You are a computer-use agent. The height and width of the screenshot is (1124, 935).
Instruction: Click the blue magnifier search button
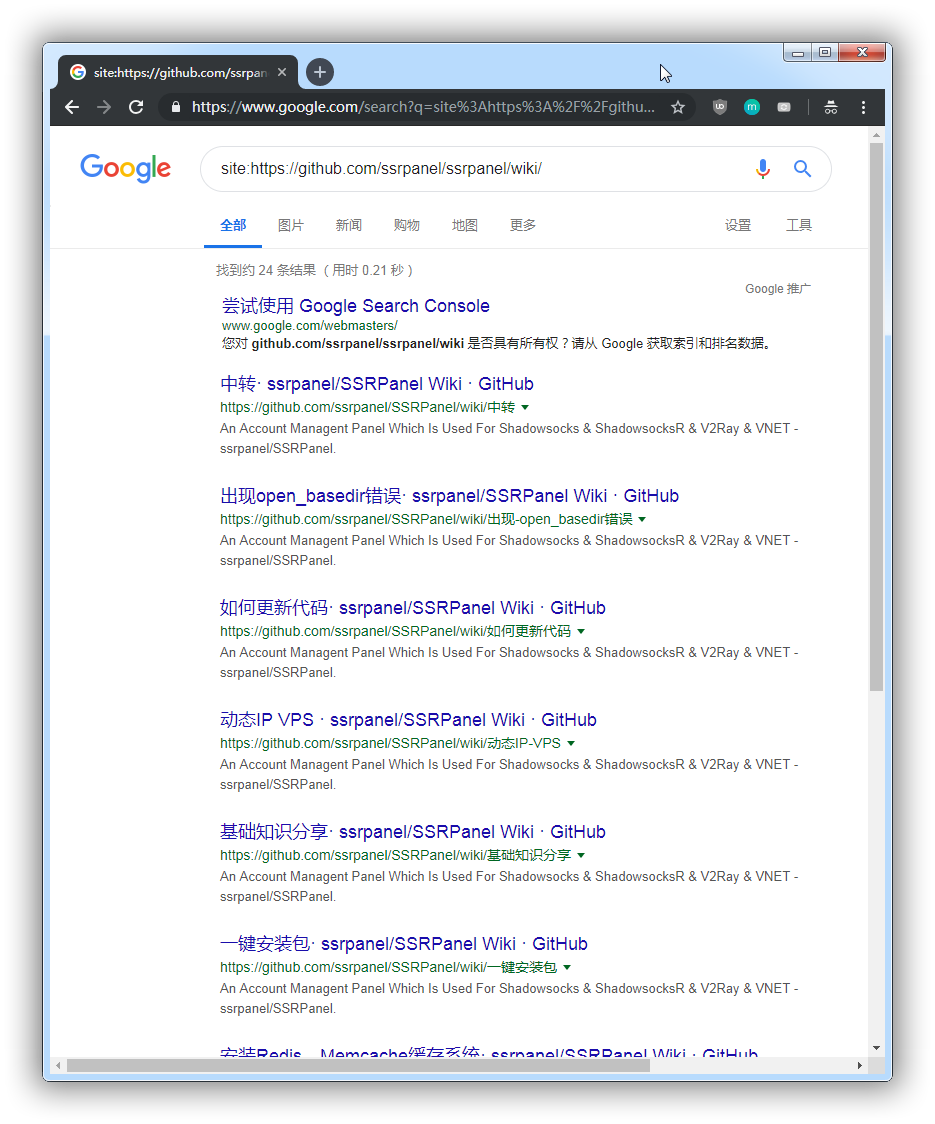click(x=802, y=169)
